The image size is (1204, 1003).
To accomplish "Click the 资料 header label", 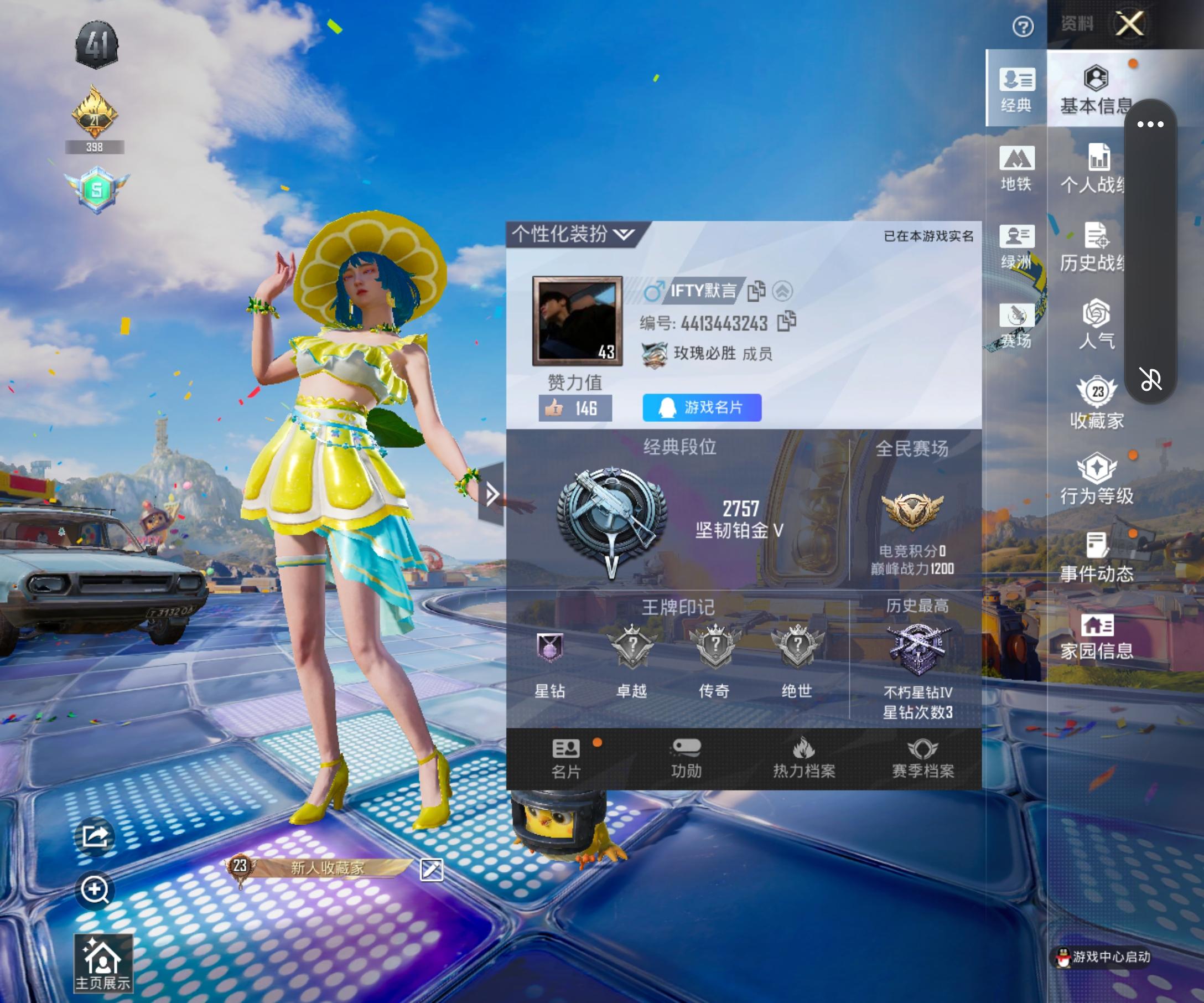I will (x=1077, y=23).
